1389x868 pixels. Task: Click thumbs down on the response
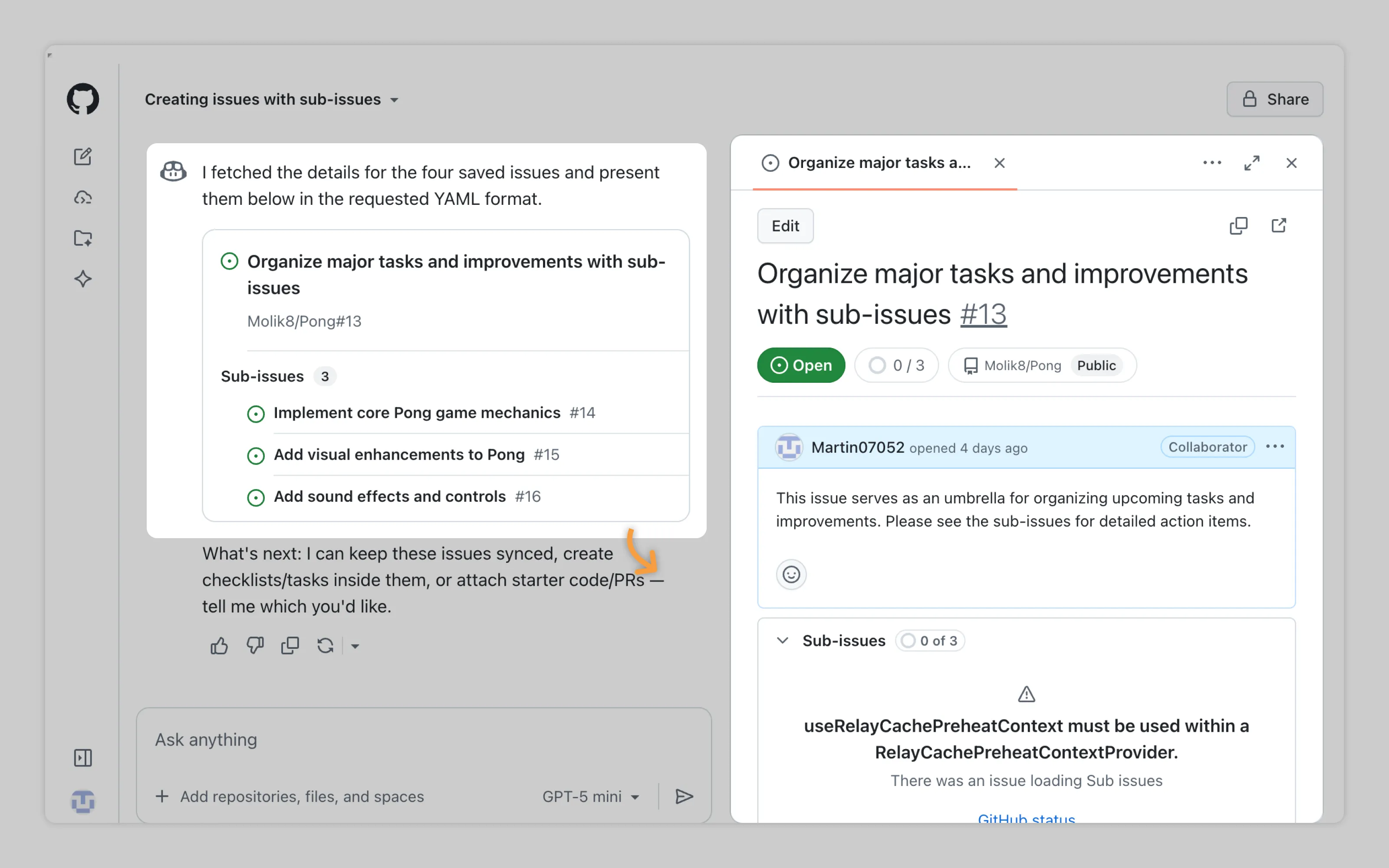(x=255, y=646)
